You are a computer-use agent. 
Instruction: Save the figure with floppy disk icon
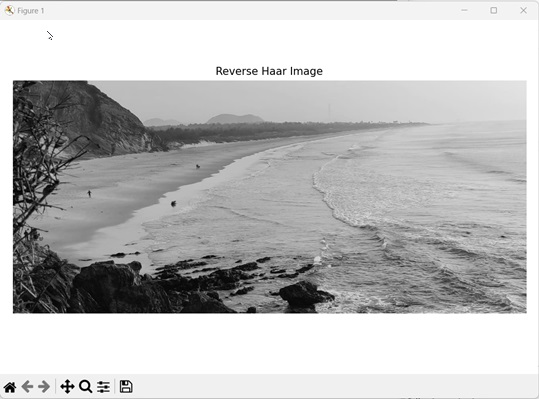tap(126, 387)
